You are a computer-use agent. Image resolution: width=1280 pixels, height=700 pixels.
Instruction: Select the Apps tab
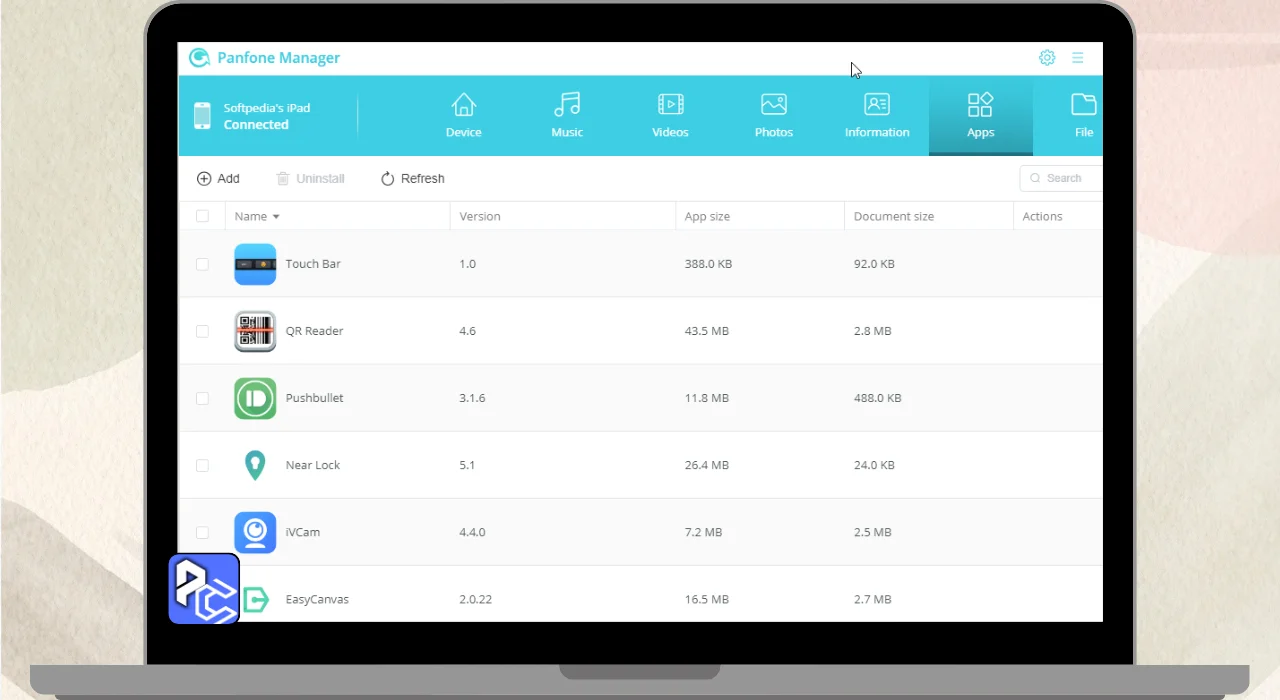tap(980, 116)
